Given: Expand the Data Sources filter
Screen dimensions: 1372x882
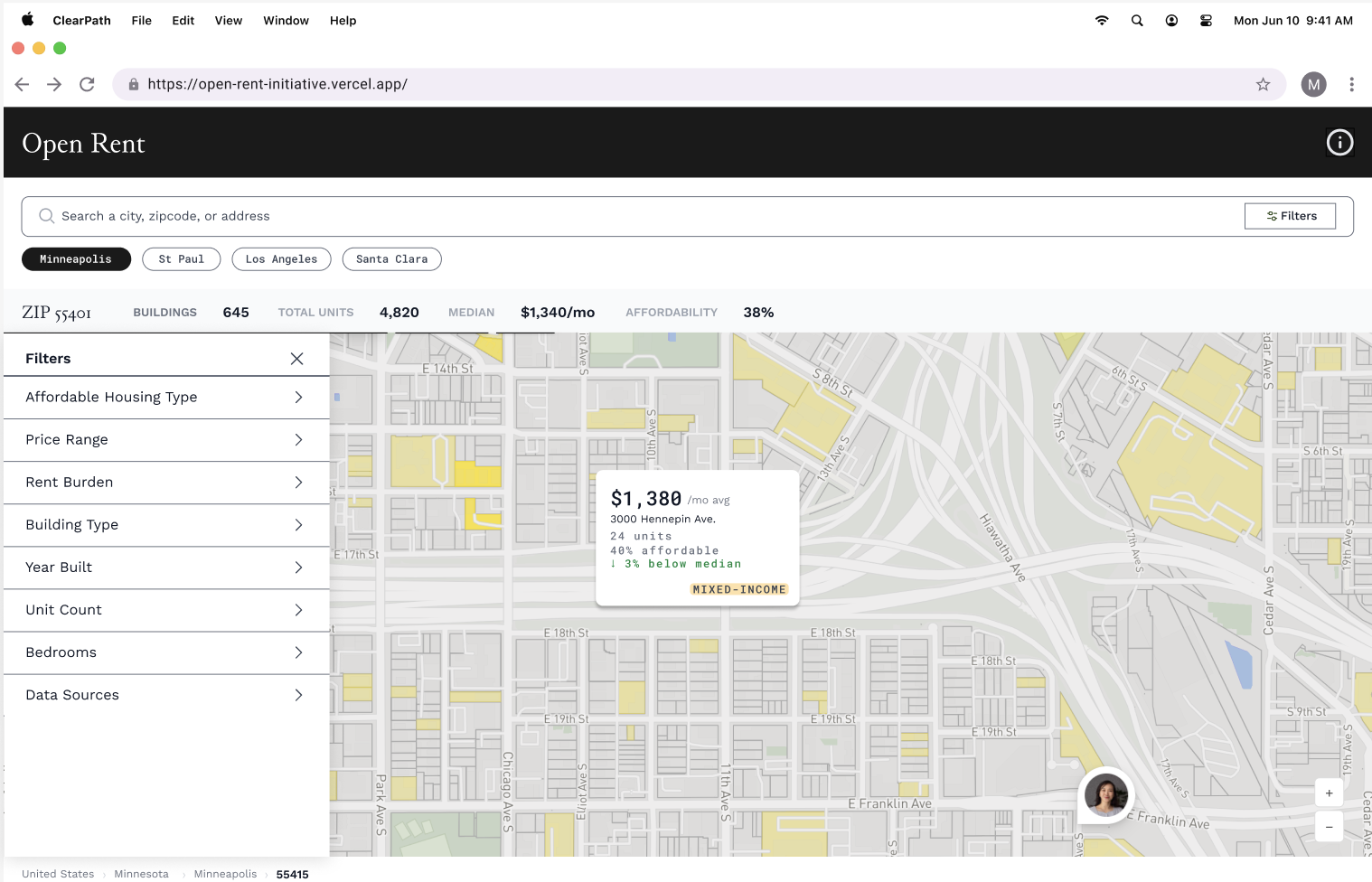Looking at the screenshot, I should [x=166, y=695].
